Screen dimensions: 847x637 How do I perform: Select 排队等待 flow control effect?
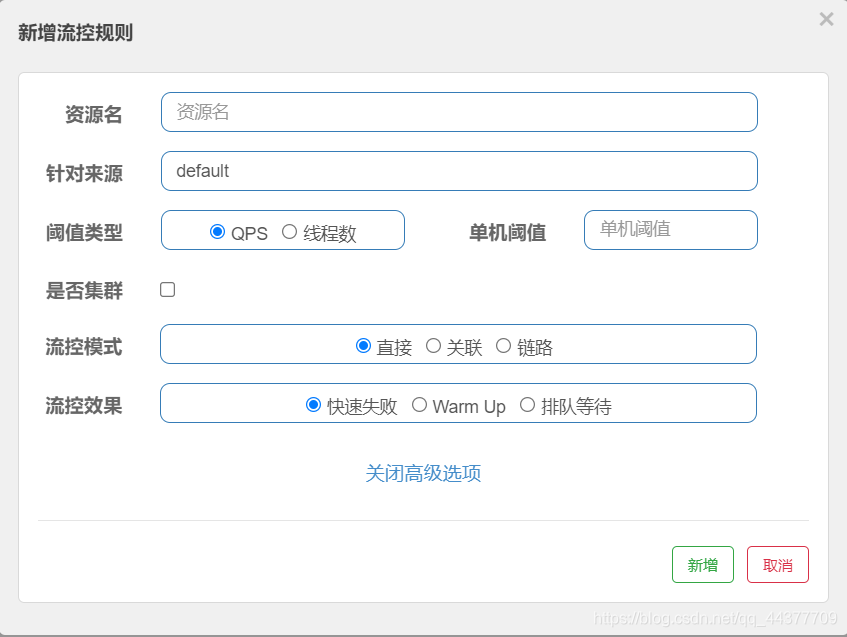pos(527,405)
